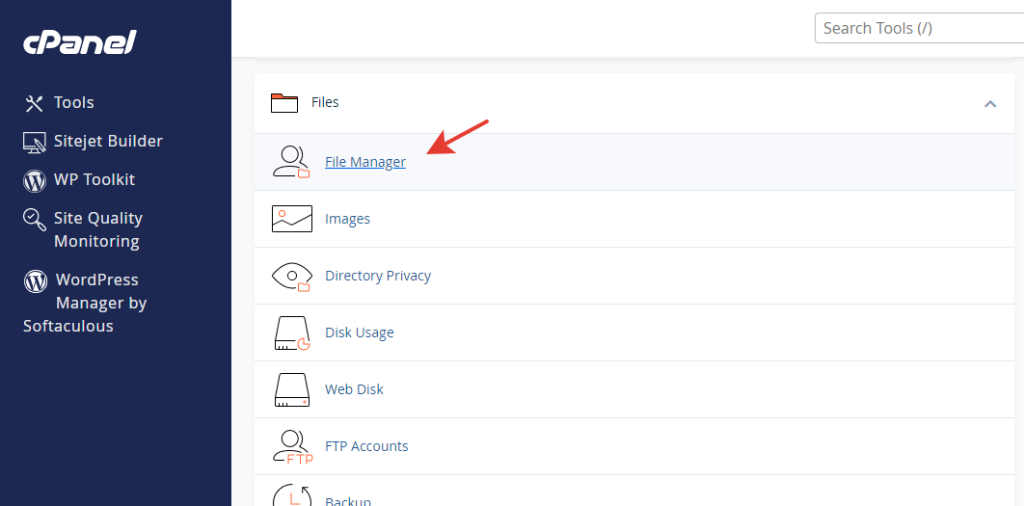This screenshot has width=1024, height=506.
Task: Open WP Toolkit from sidebar
Action: 94,180
